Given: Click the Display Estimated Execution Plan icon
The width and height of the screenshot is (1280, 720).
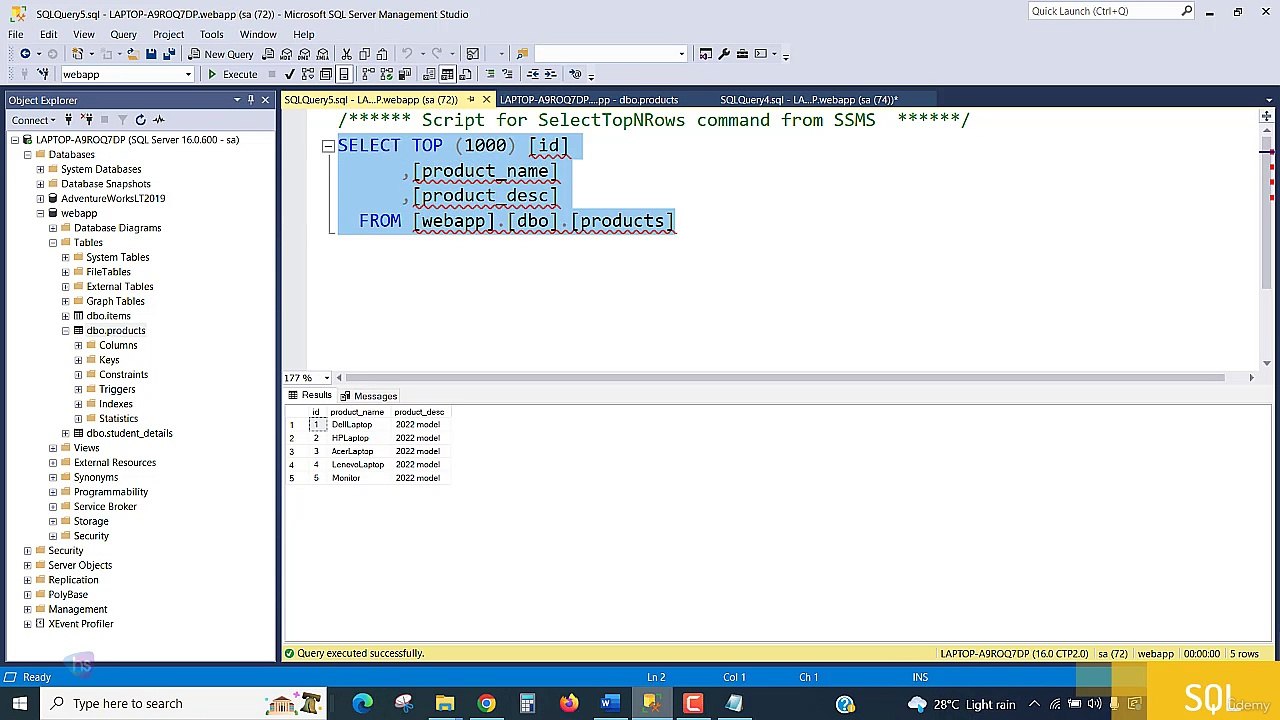Looking at the screenshot, I should 308,74.
